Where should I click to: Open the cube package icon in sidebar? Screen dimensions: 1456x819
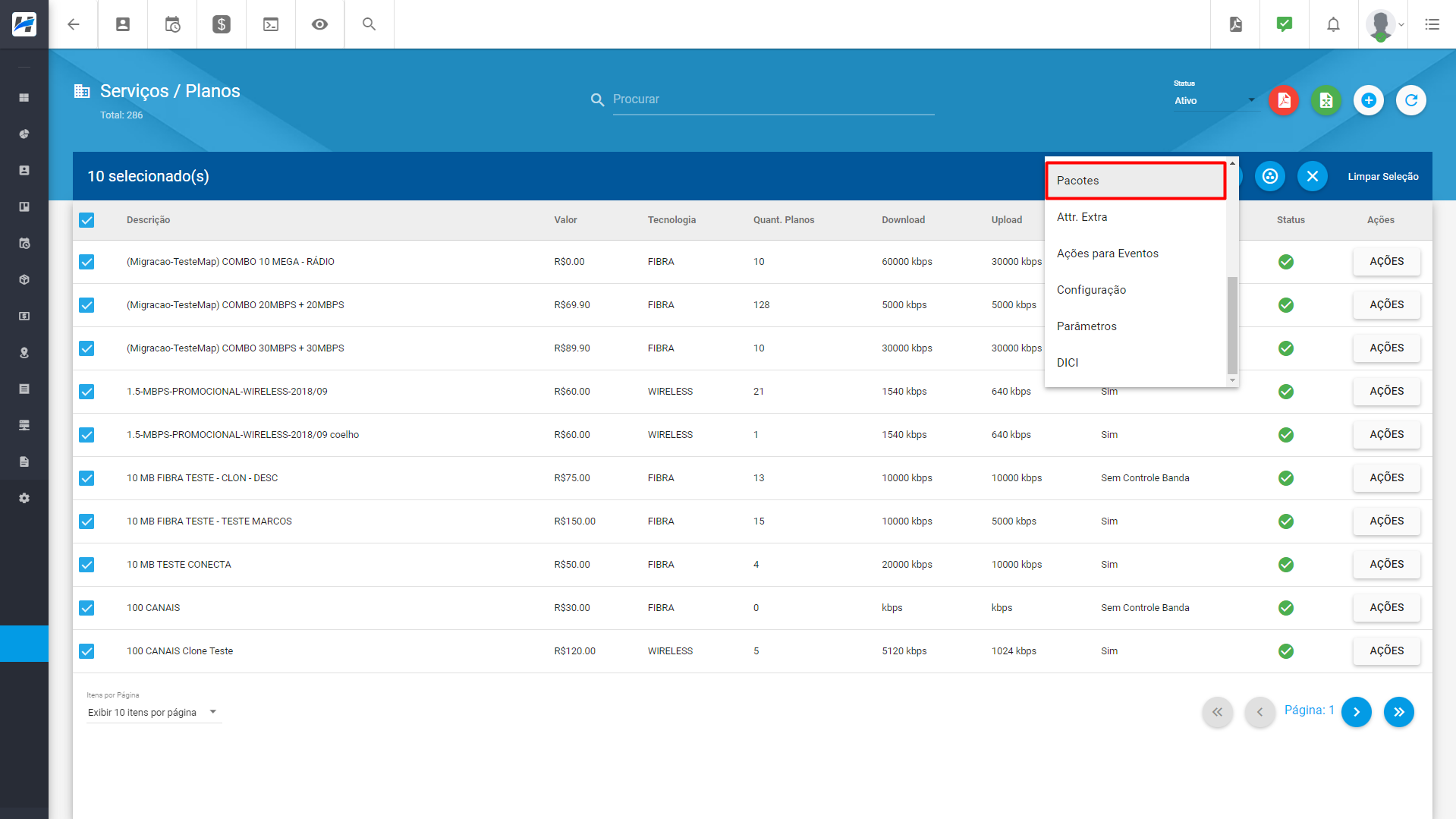(x=24, y=280)
